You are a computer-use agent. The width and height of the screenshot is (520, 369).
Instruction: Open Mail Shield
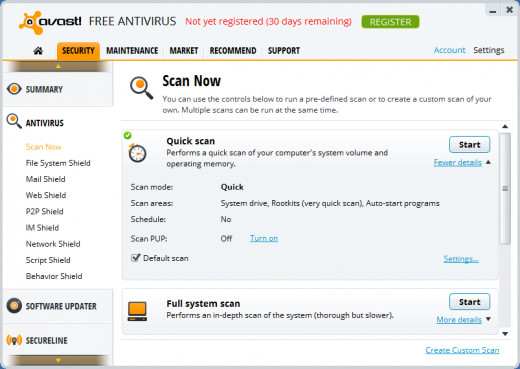[x=45, y=179]
